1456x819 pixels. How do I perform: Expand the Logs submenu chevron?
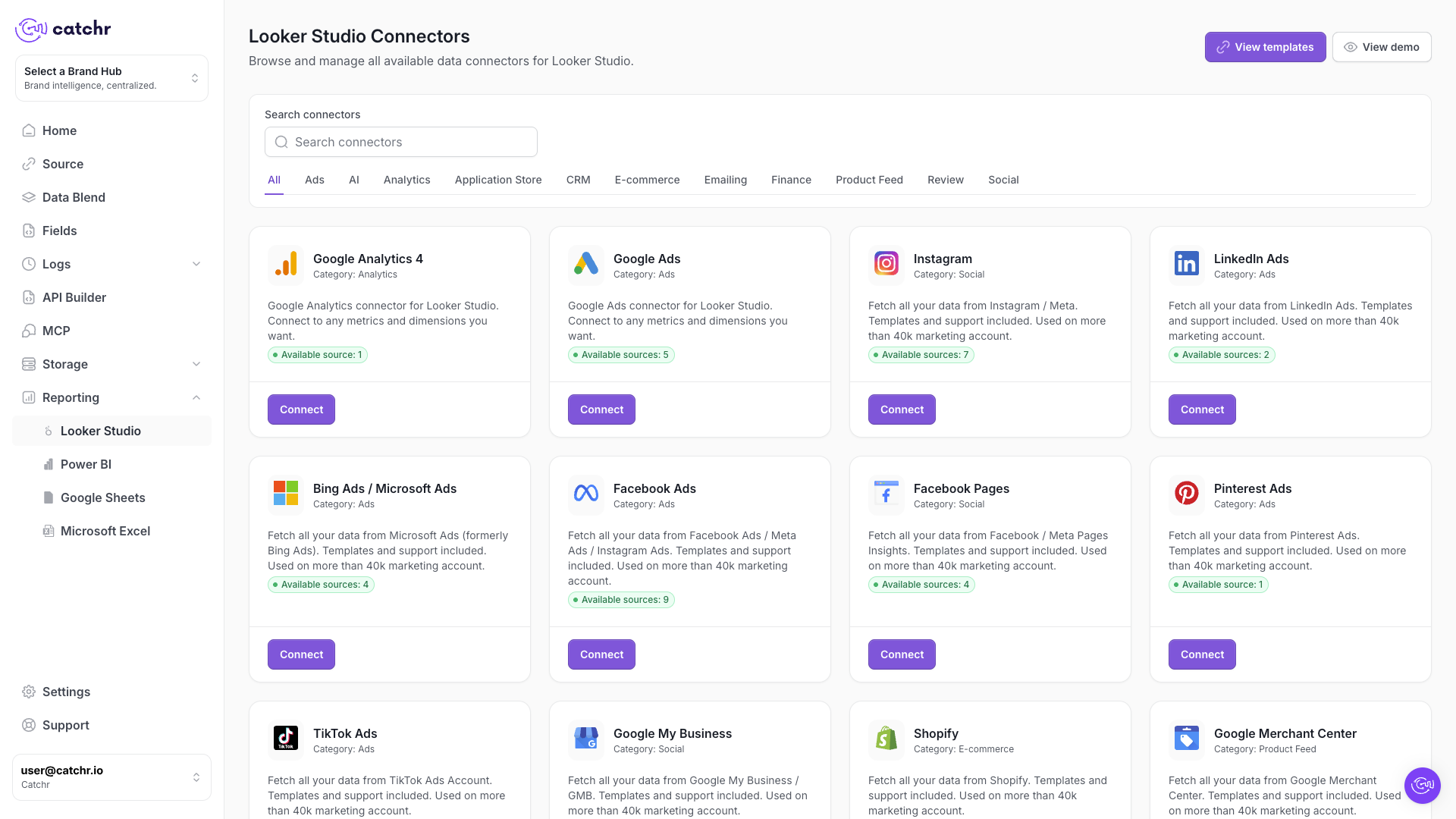pyautogui.click(x=196, y=264)
